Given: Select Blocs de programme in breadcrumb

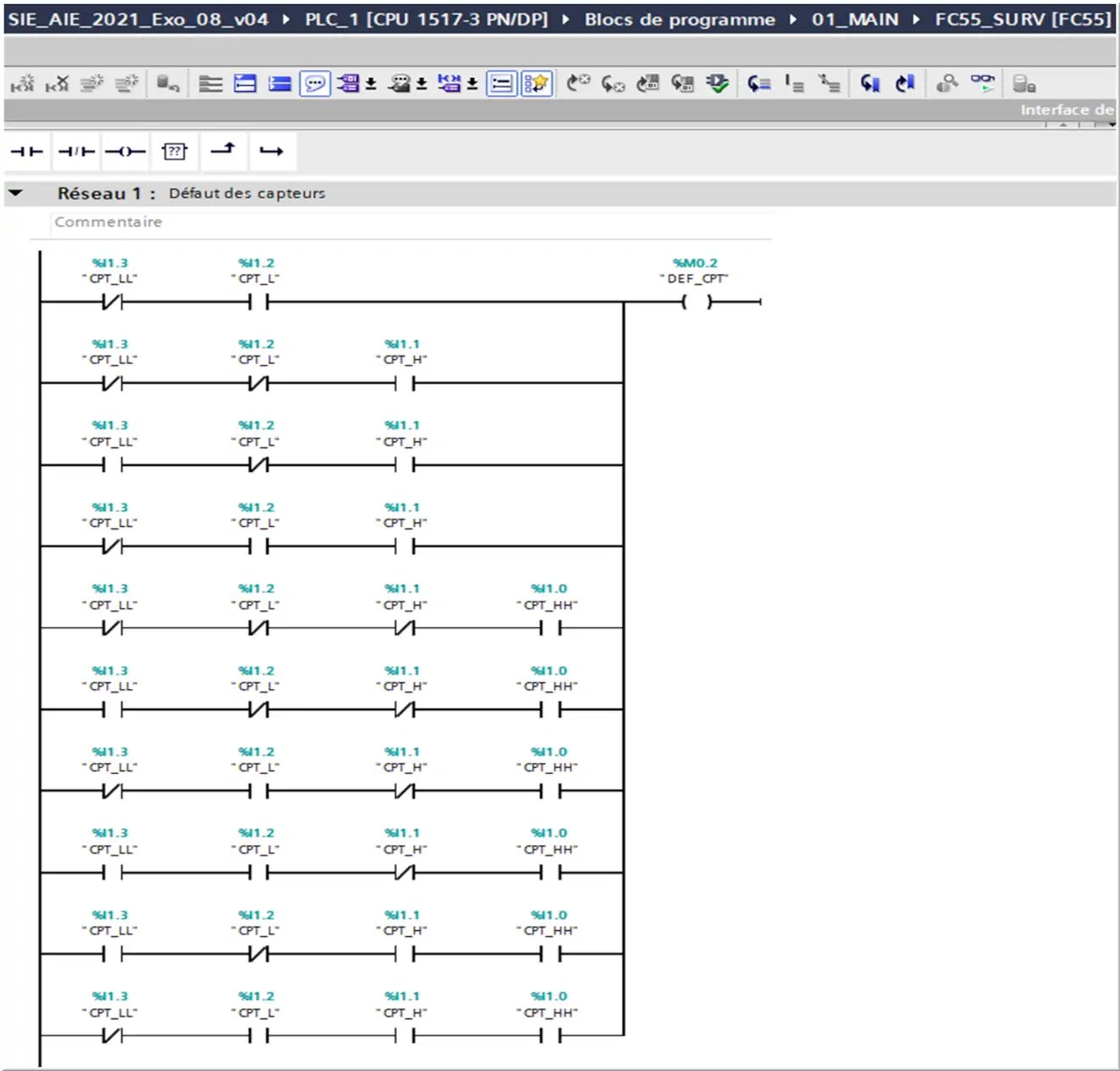Looking at the screenshot, I should point(679,19).
